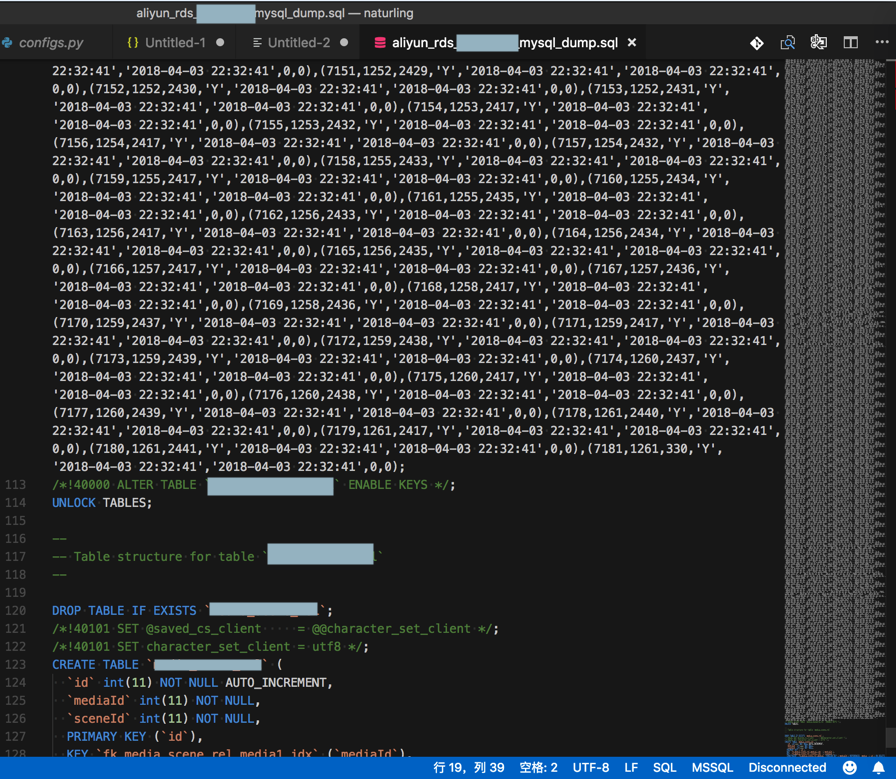Open the Untitled-2 editor tab
The image size is (896, 779).
click(x=299, y=43)
